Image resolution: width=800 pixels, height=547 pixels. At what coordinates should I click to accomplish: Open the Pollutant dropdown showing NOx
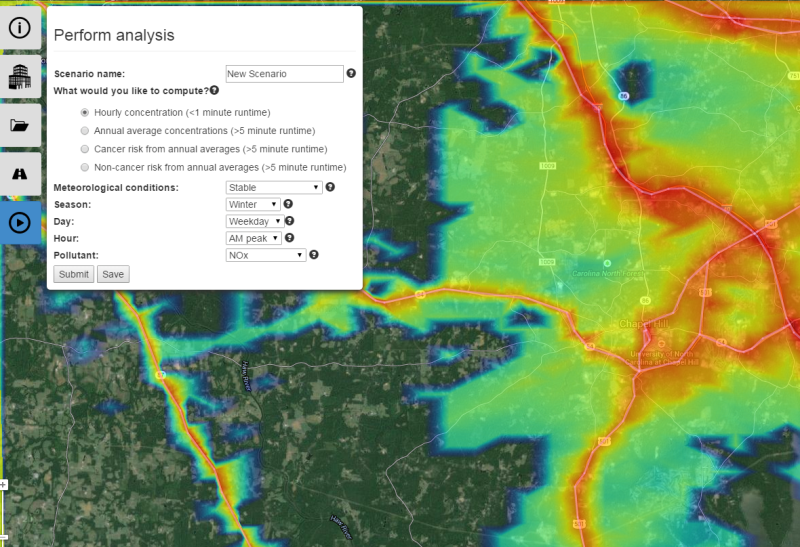click(x=265, y=255)
